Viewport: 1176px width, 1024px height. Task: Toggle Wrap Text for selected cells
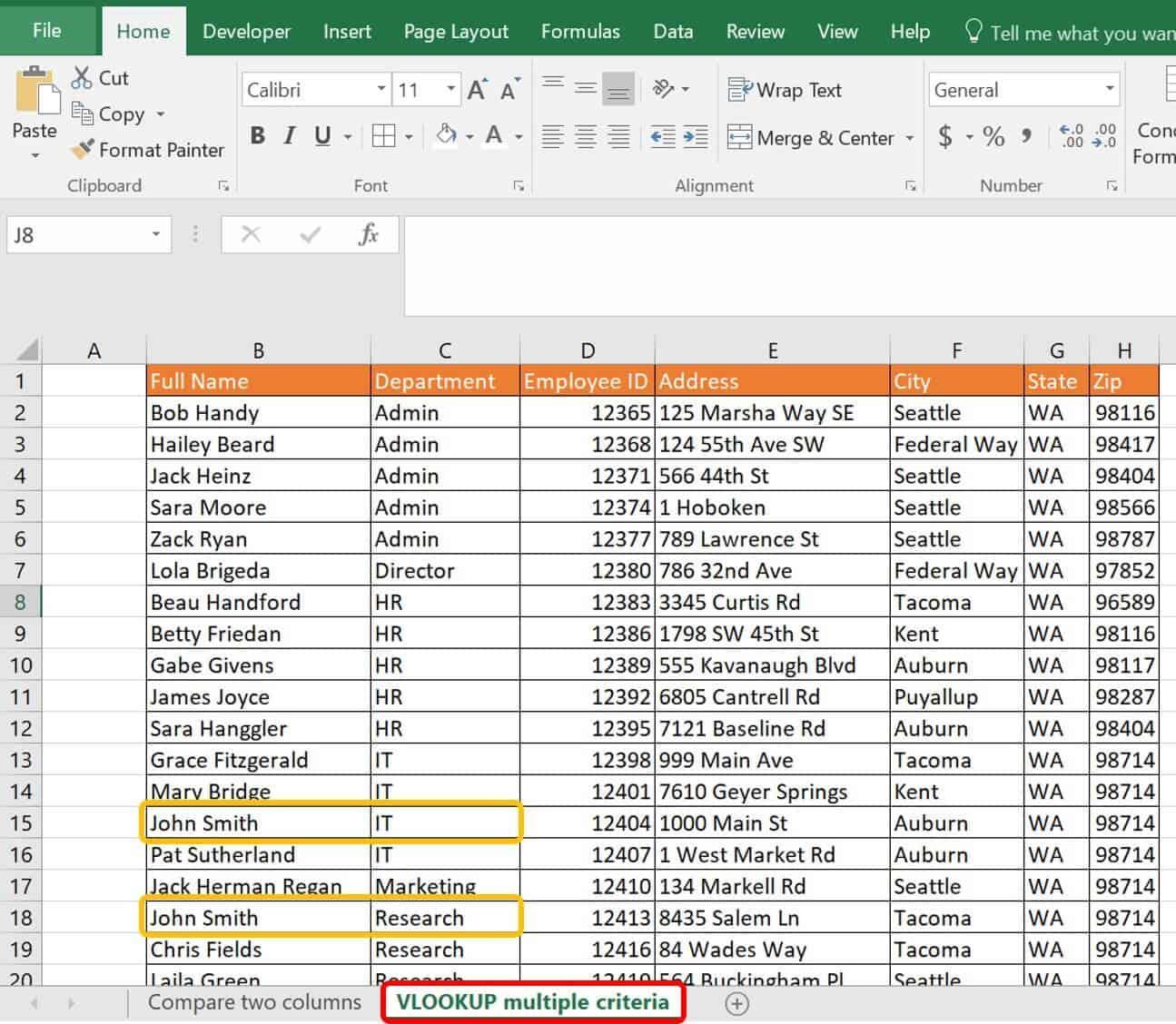tap(786, 90)
